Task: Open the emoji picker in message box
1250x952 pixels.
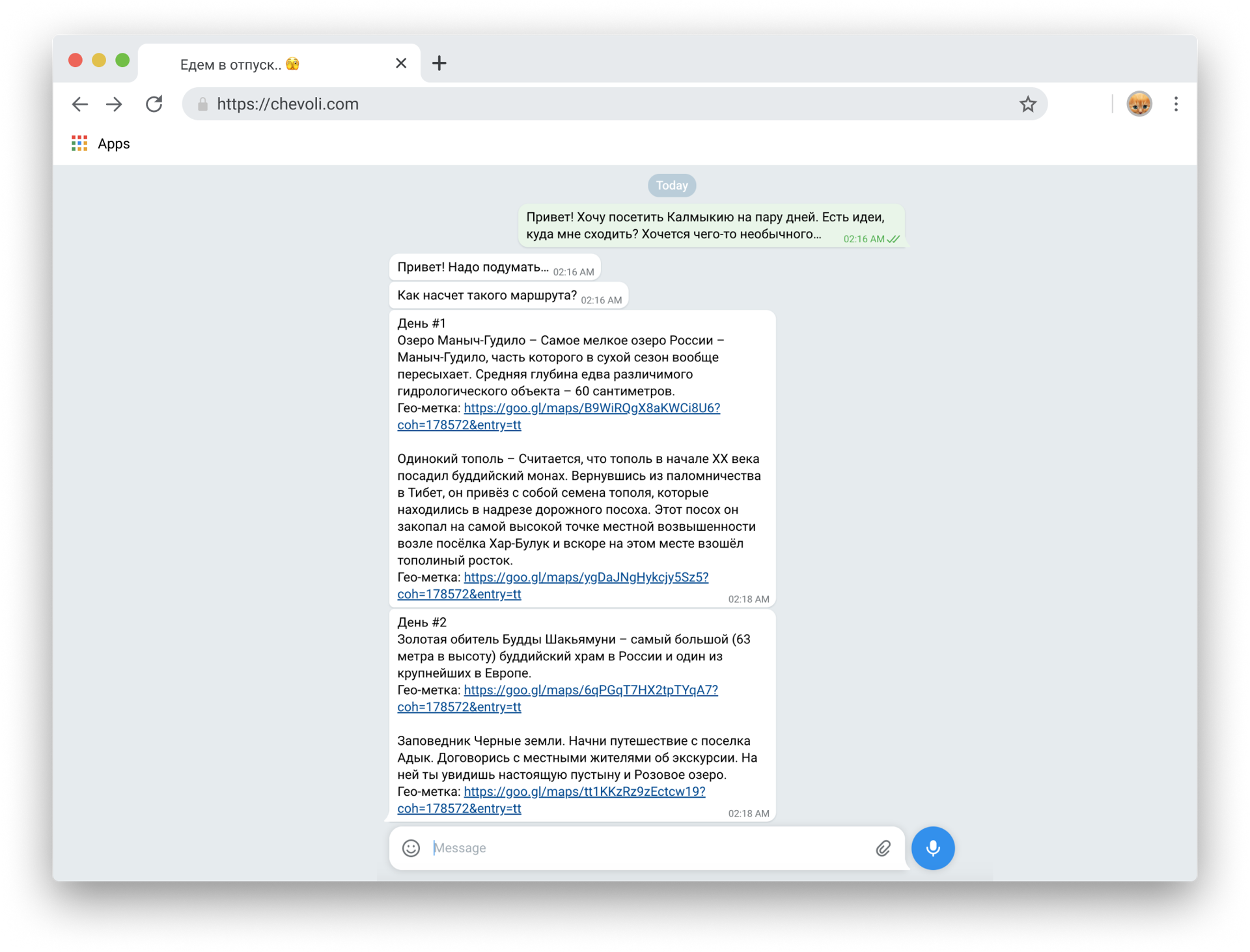Action: 411,848
